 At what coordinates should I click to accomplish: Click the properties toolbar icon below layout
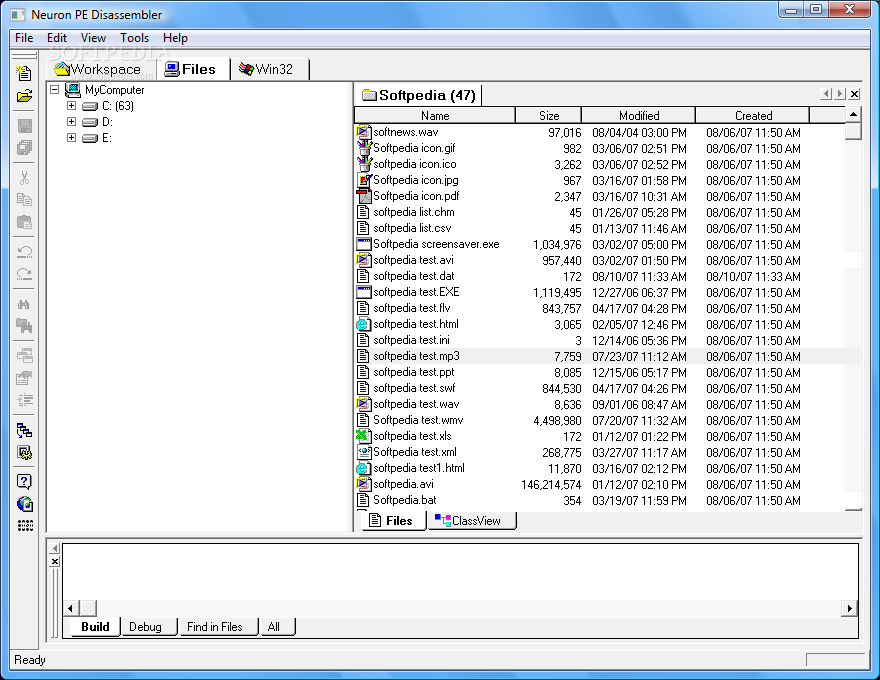click(x=24, y=378)
